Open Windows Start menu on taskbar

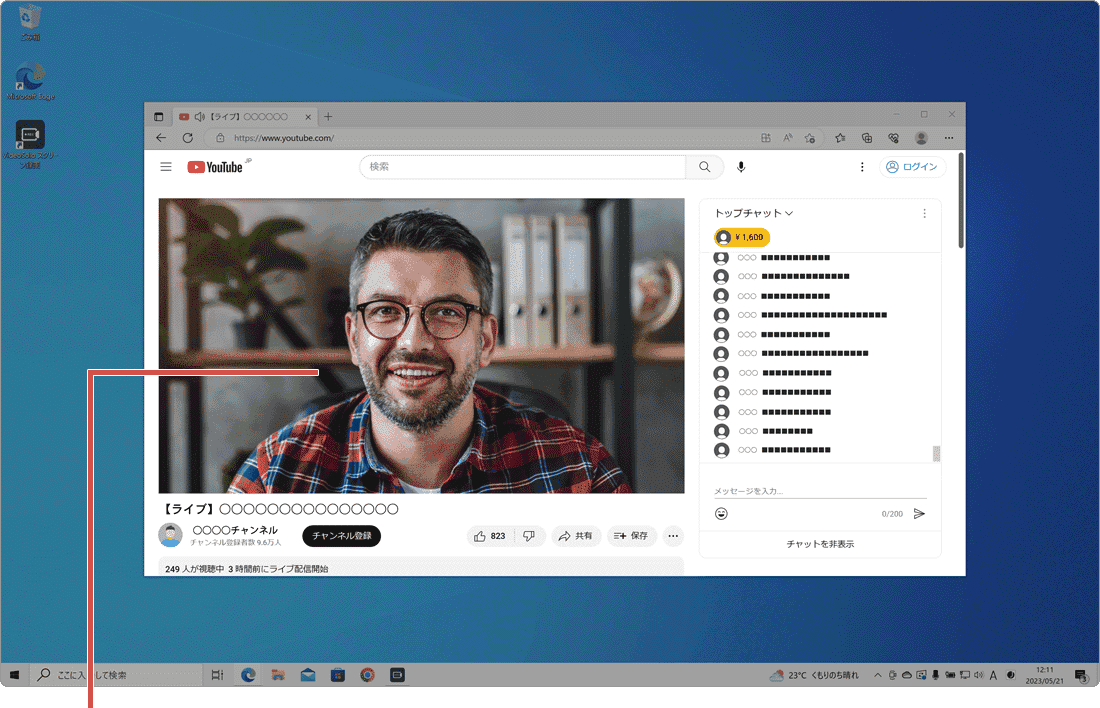15,675
